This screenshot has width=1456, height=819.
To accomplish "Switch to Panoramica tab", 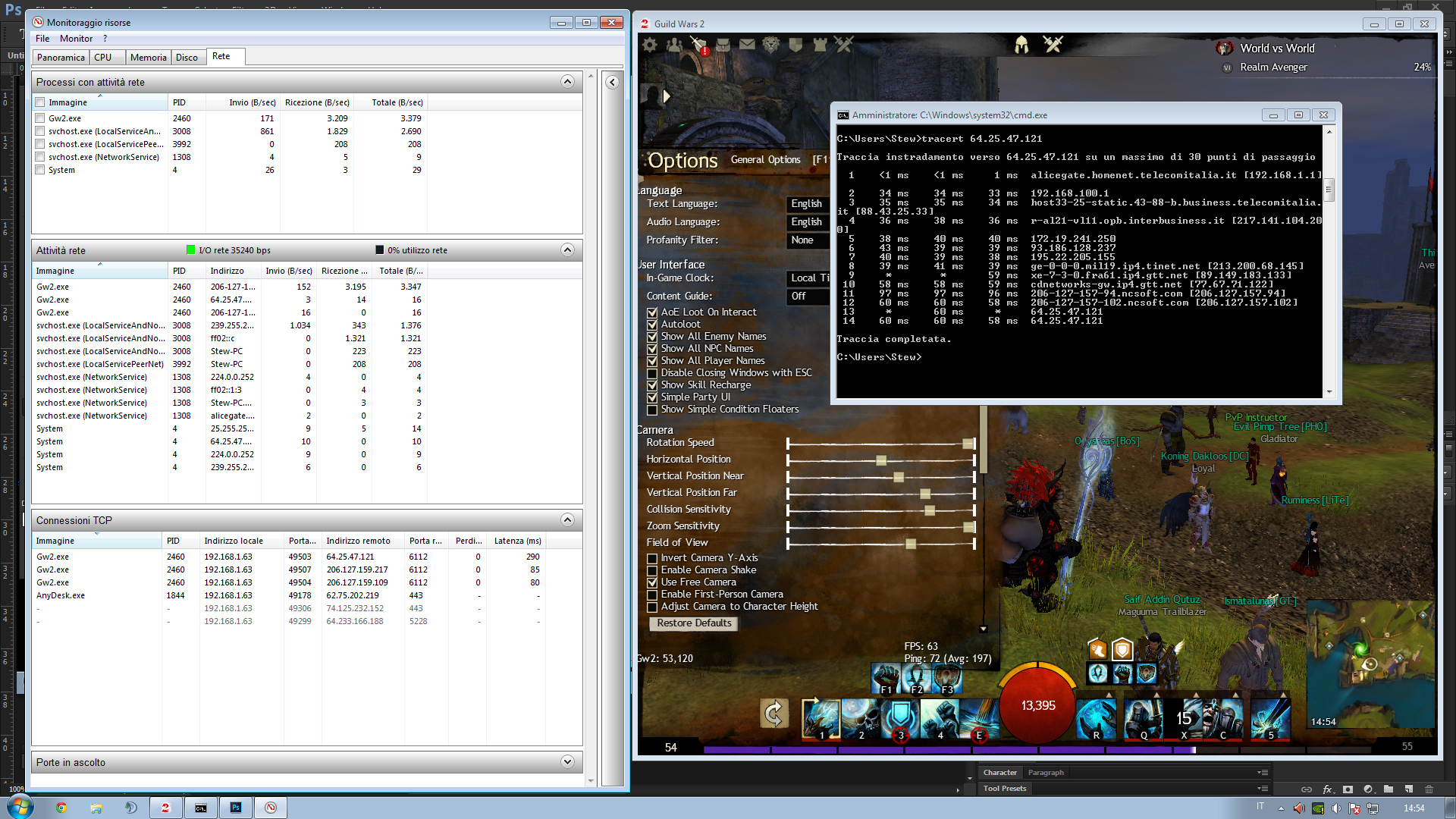I will (61, 58).
